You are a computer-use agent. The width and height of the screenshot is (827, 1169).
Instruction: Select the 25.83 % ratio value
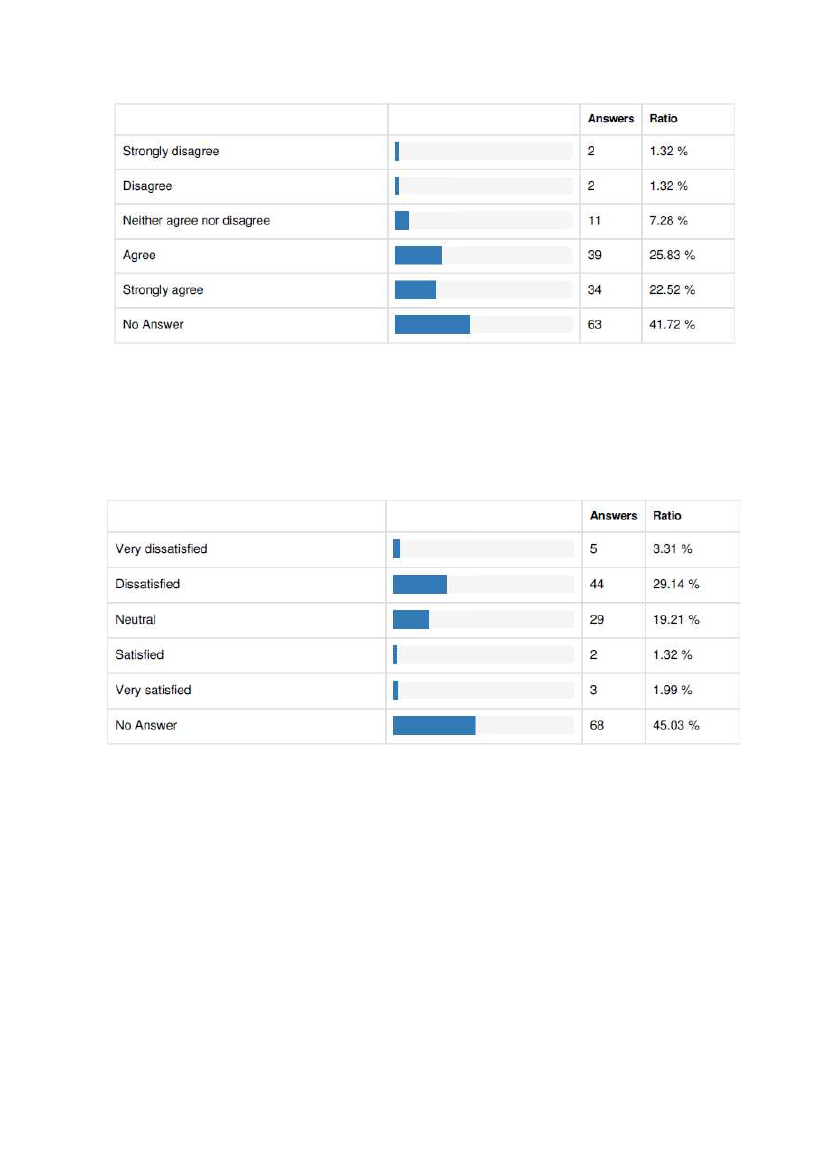672,255
